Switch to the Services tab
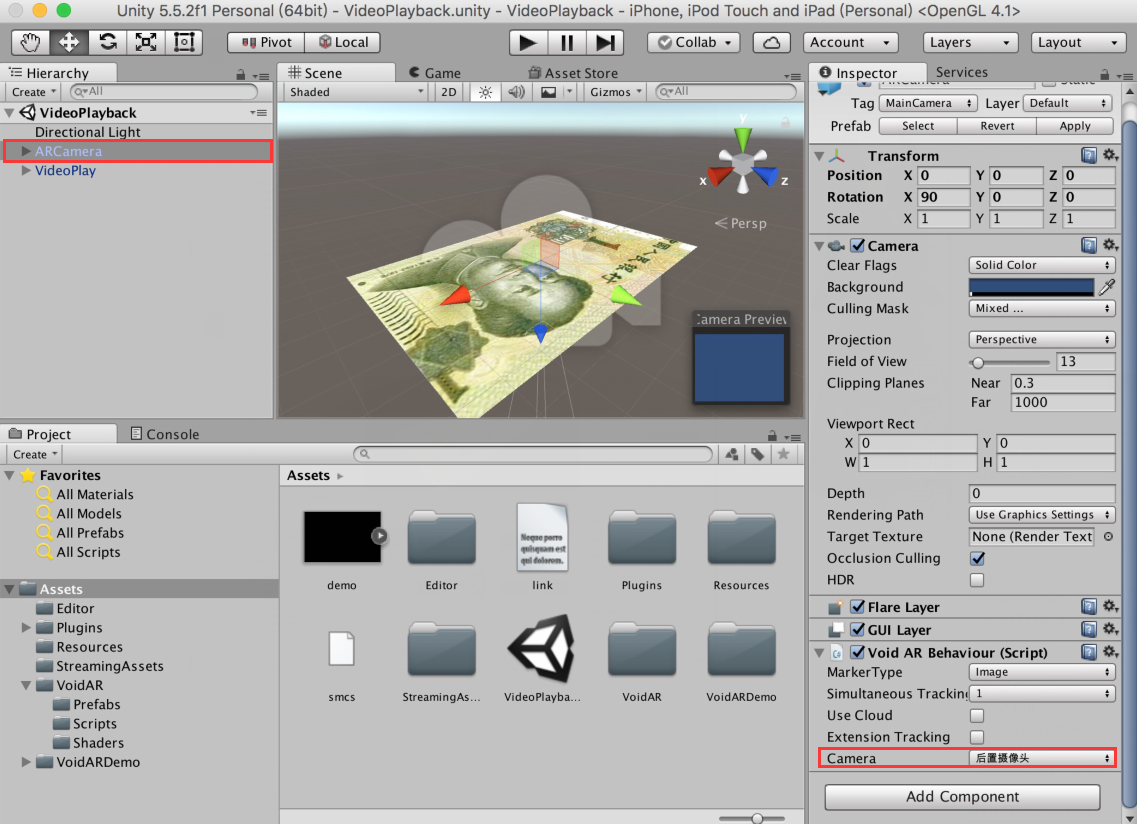The height and width of the screenshot is (824, 1137). [x=962, y=72]
